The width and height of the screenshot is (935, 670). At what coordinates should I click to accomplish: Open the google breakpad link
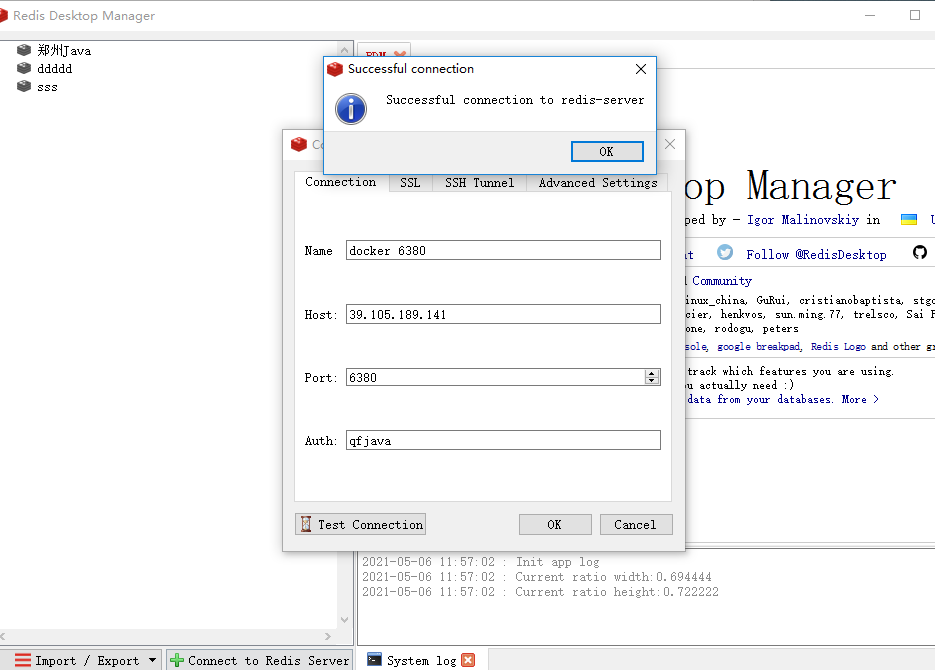(x=758, y=346)
